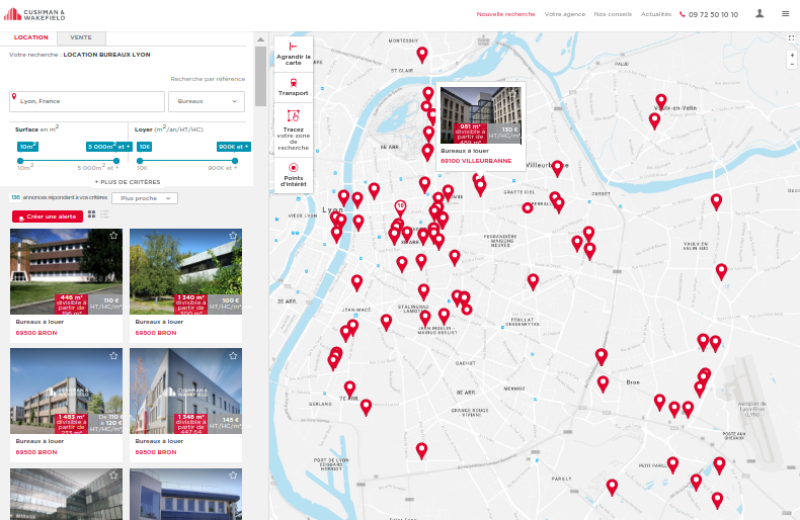Open the hamburger menu icon
Image resolution: width=800 pixels, height=520 pixels.
click(x=785, y=14)
